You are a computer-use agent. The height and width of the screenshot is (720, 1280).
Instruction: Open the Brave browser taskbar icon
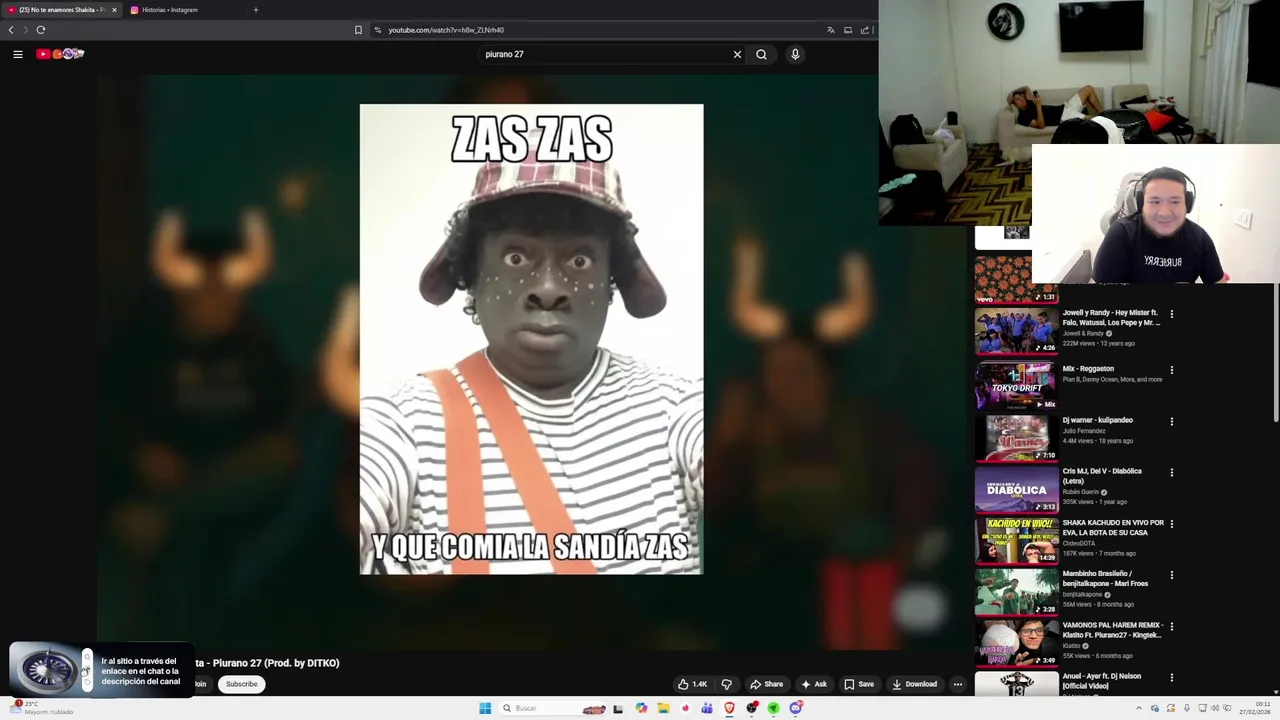(729, 708)
